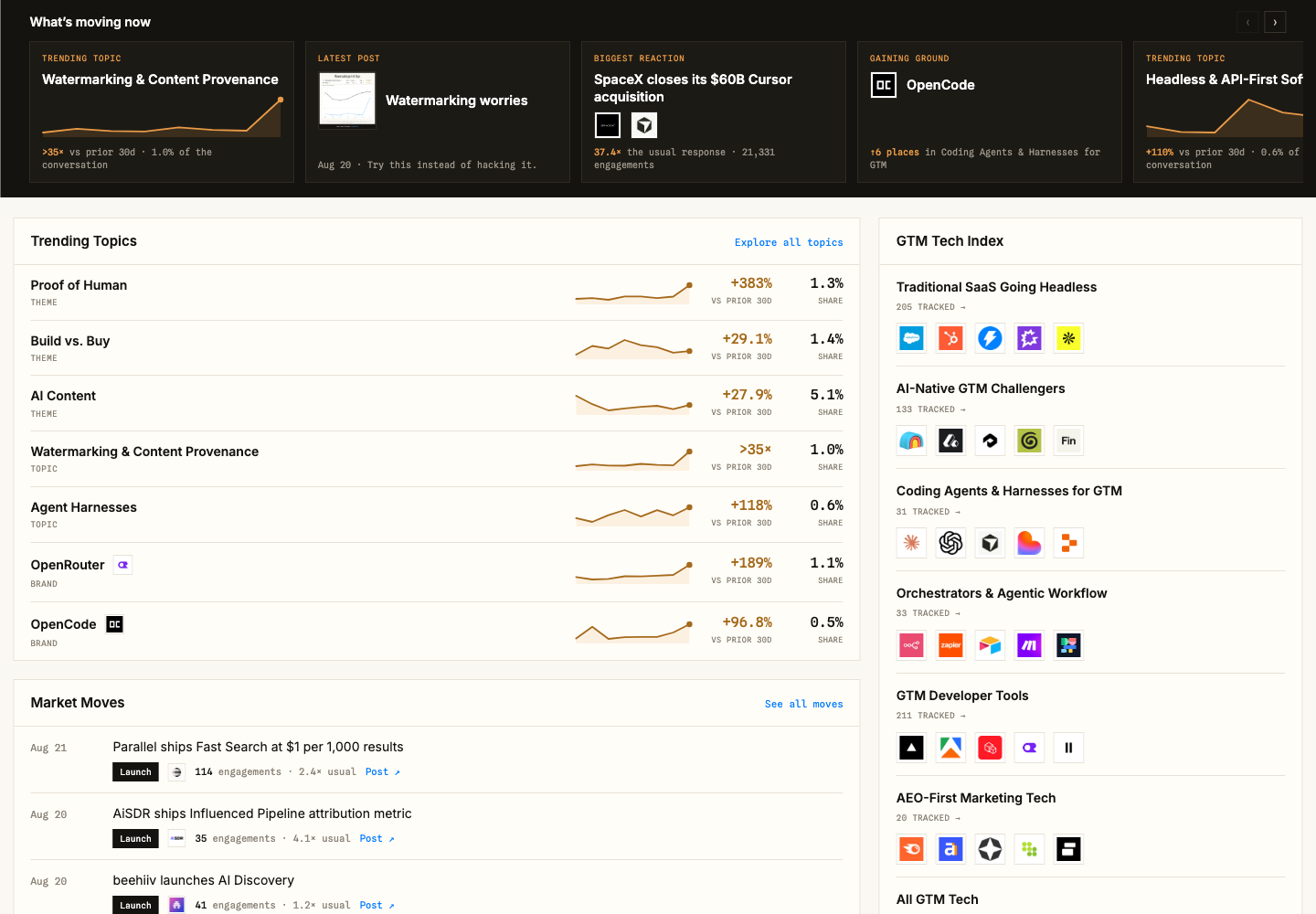This screenshot has width=1316, height=914.
Task: Open the yellow asterisk logo icon
Action: [x=1068, y=338]
